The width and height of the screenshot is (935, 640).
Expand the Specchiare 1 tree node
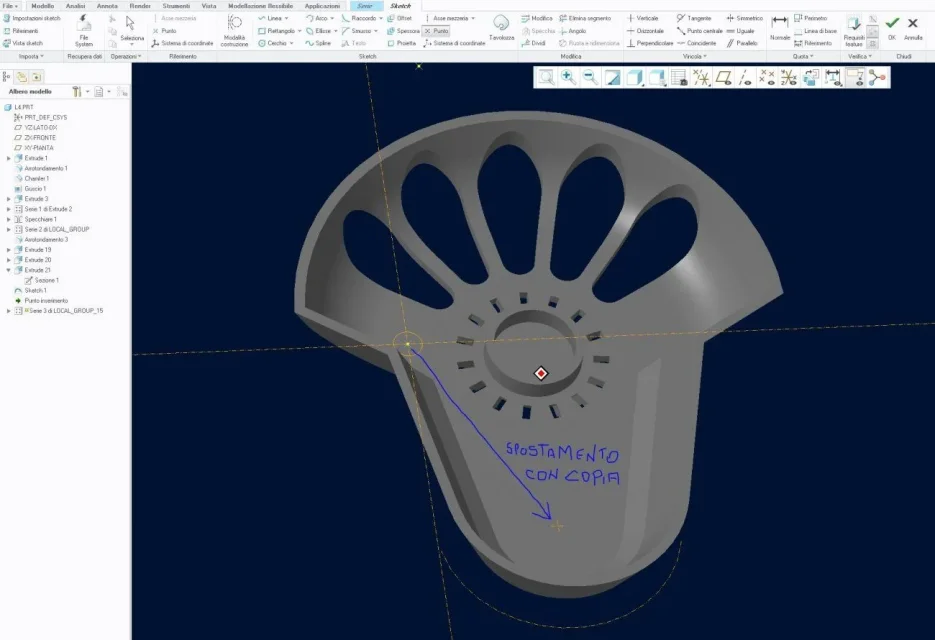8,219
